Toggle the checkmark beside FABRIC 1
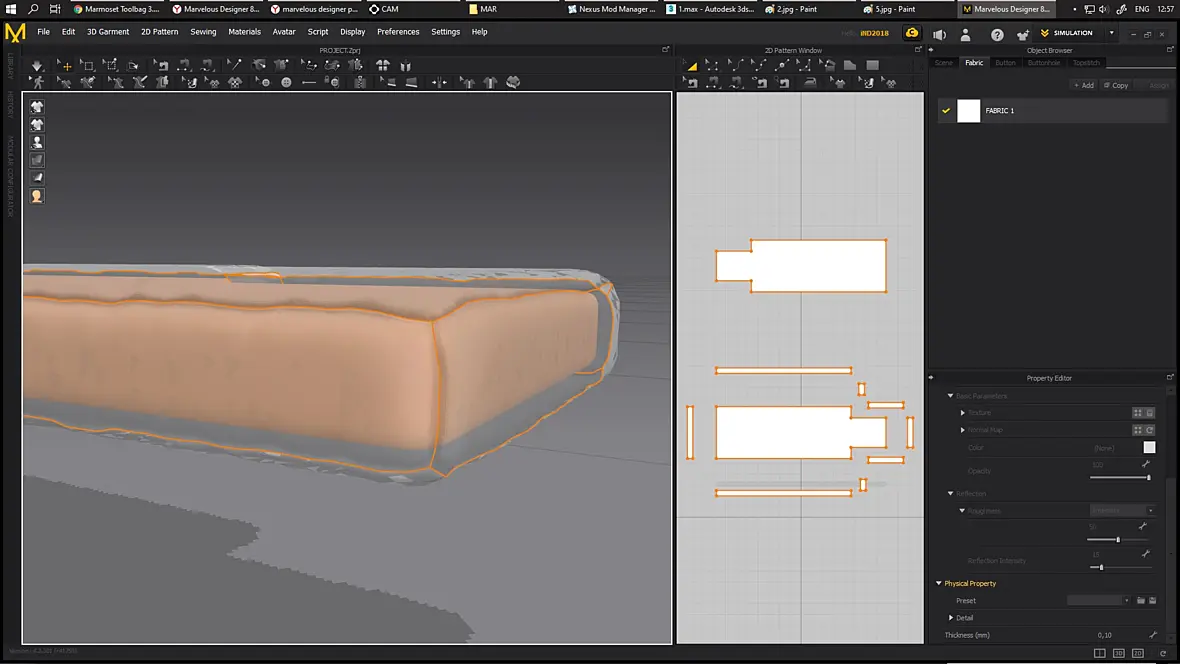The width and height of the screenshot is (1180, 664). click(x=946, y=111)
